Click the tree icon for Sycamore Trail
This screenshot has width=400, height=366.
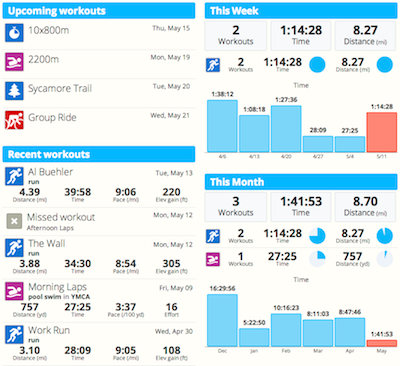[x=14, y=91]
